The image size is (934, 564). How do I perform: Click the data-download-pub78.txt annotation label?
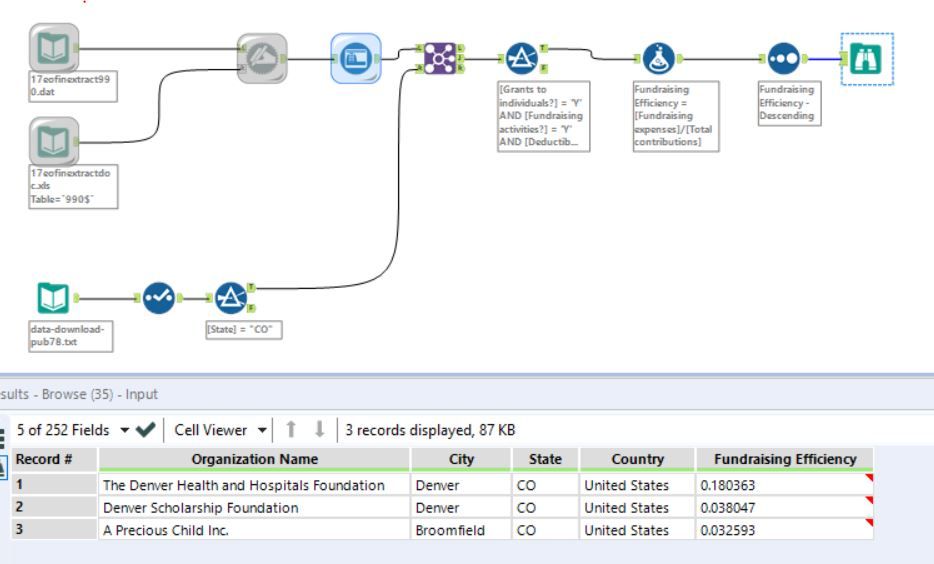pyautogui.click(x=70, y=336)
